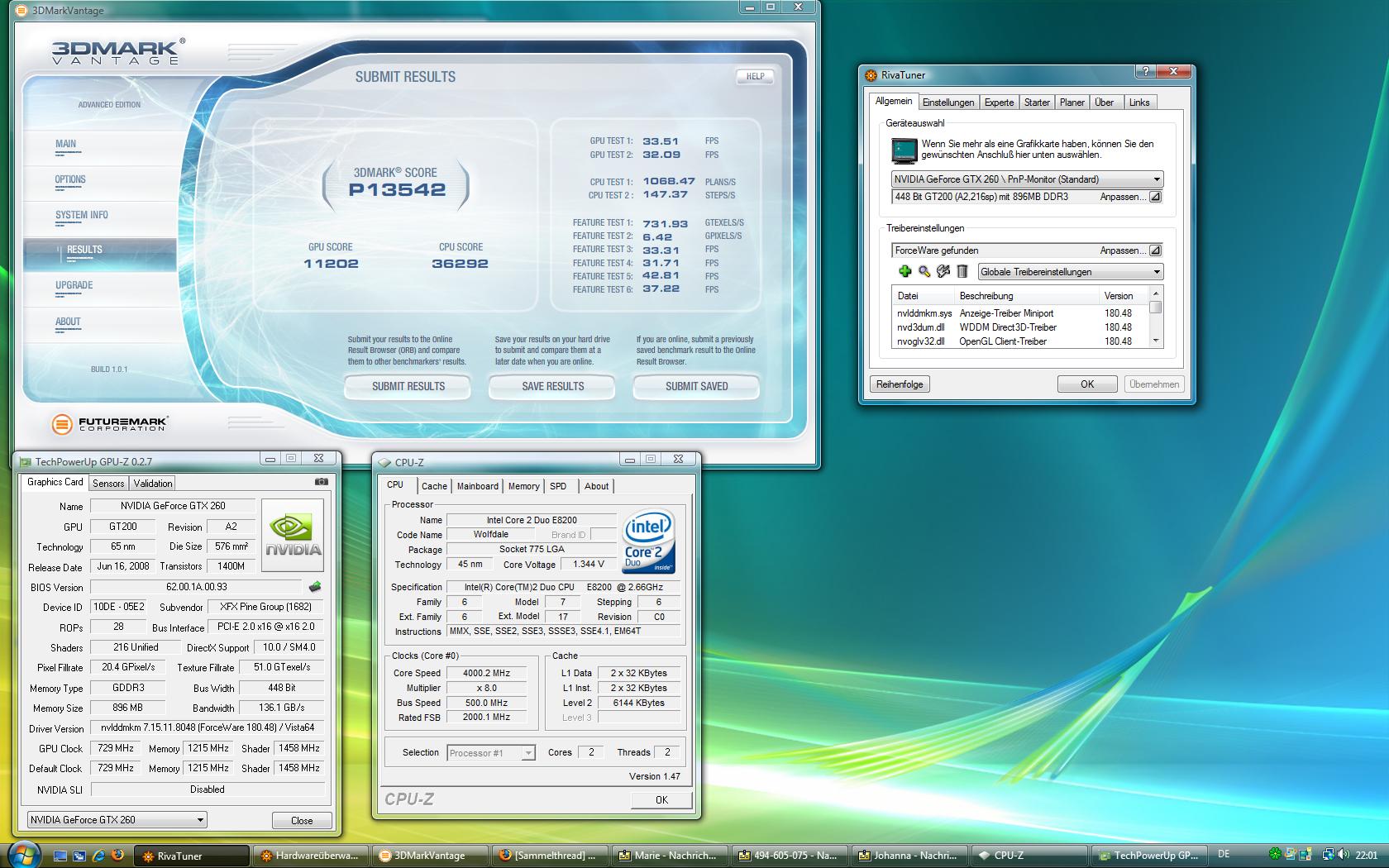Select the nvlddmkm.sys row in the driver list
Viewport: 1389px width, 868px height.
(x=1019, y=313)
